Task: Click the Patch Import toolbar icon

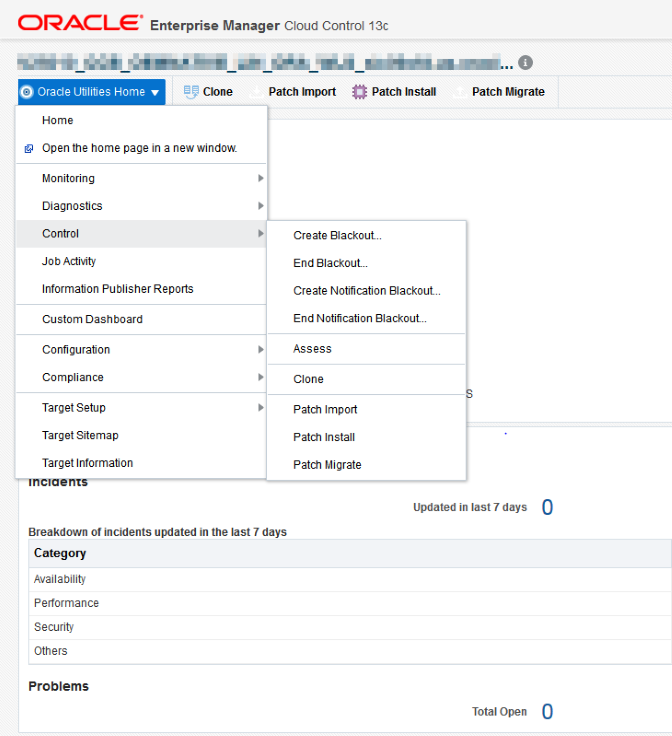Action: click(x=256, y=92)
